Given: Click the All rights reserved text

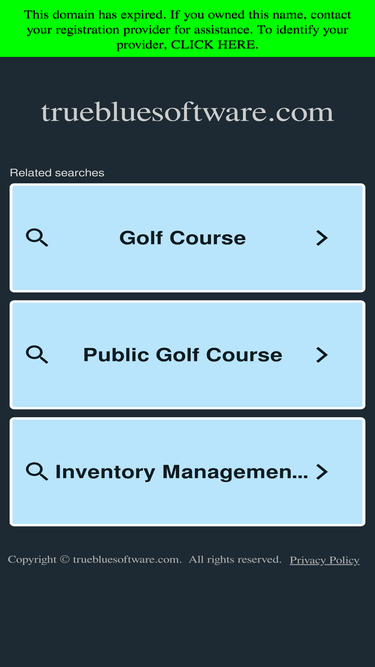Looking at the screenshot, I should (235, 559).
